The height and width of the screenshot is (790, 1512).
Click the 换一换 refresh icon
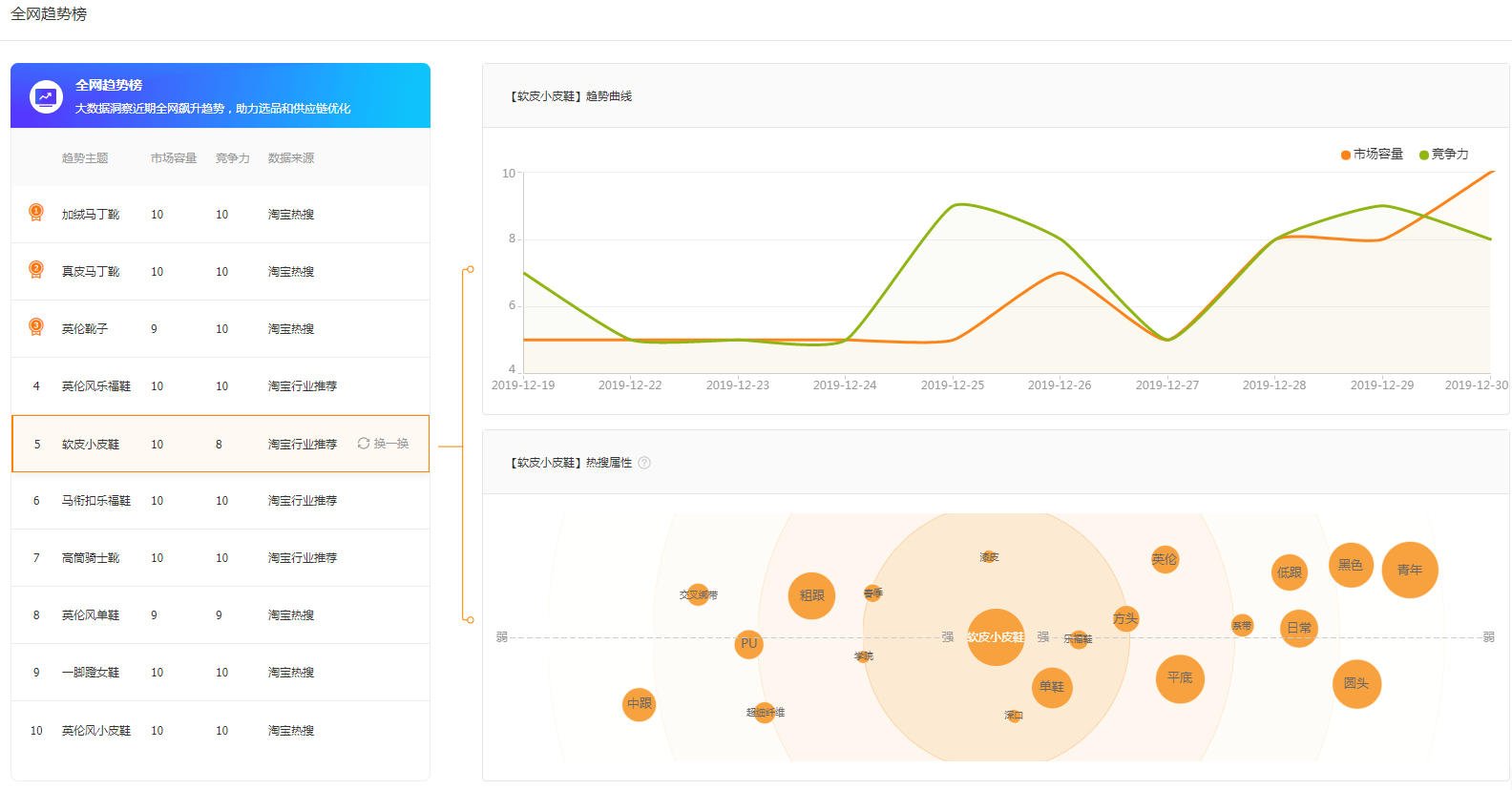364,444
